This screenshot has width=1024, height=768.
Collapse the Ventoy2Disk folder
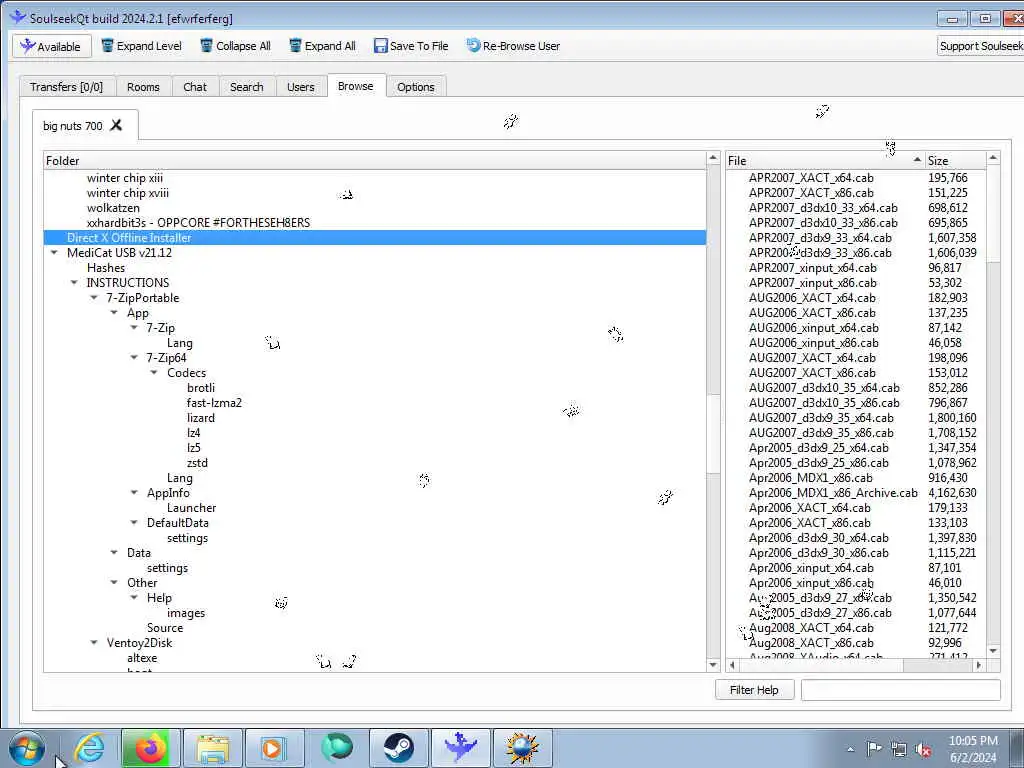pos(94,643)
